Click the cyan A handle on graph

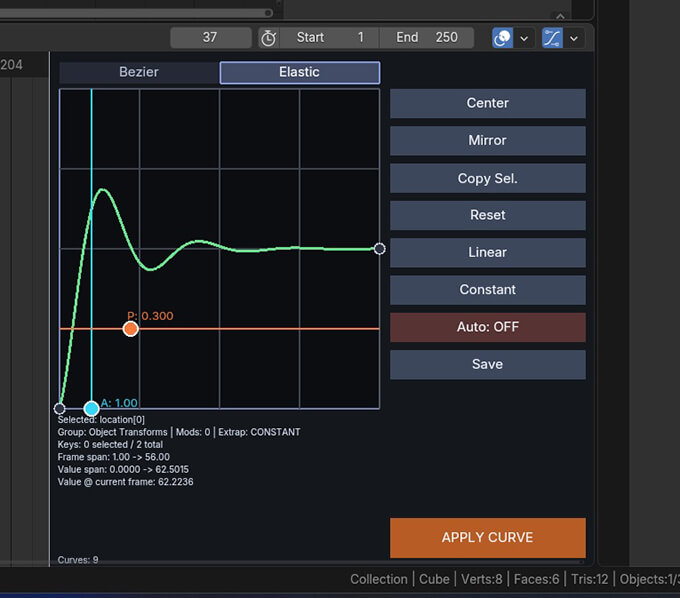(92, 408)
